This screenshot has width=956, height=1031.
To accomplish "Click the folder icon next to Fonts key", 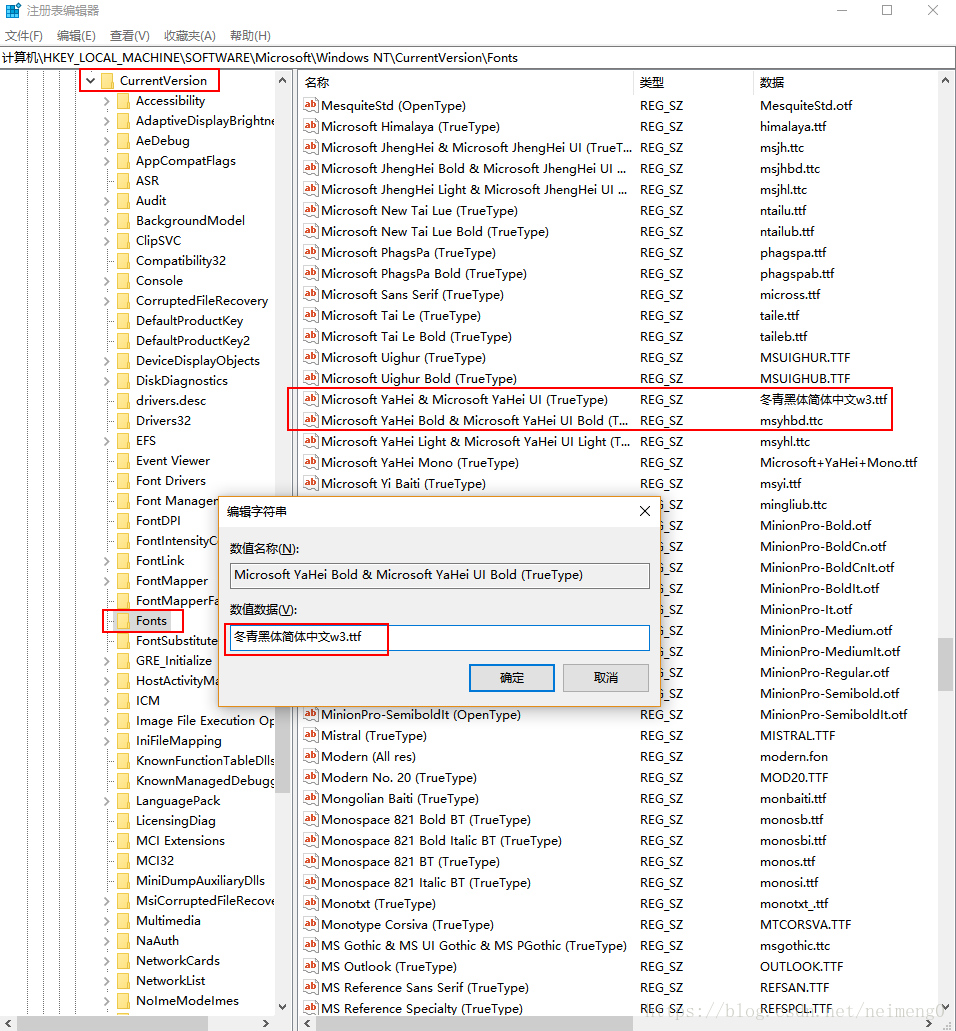I will [123, 621].
